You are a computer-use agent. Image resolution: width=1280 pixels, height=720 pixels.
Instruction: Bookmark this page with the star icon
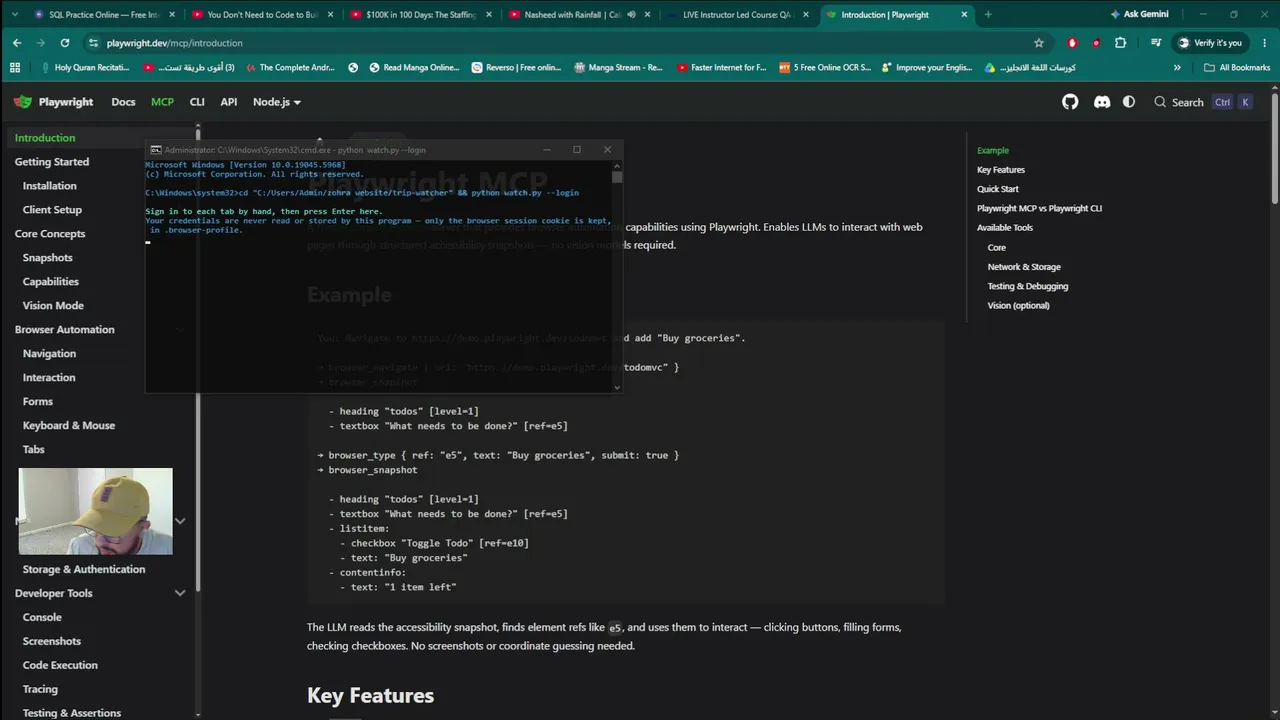pyautogui.click(x=1039, y=43)
